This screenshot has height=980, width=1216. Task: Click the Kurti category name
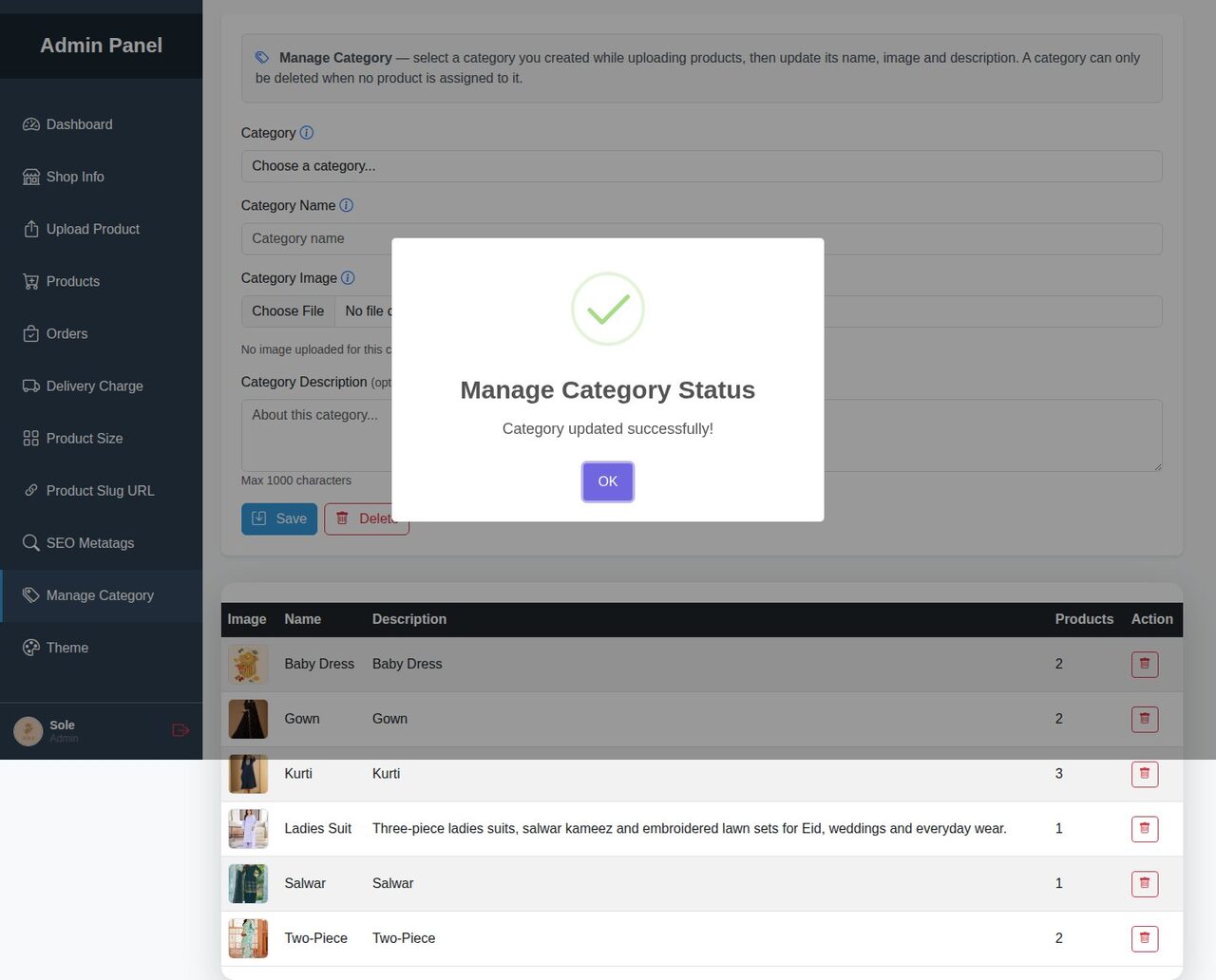(298, 774)
